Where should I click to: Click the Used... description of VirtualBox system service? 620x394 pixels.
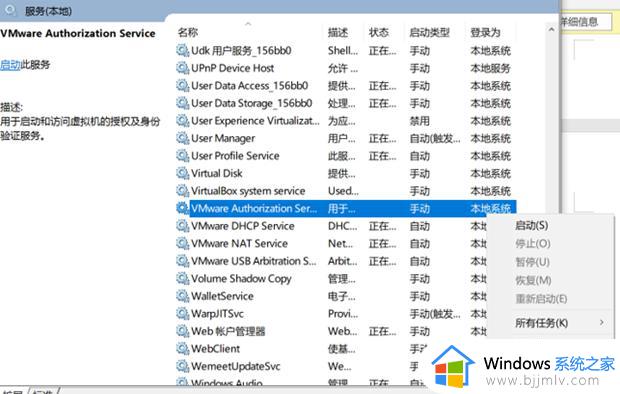pos(343,191)
